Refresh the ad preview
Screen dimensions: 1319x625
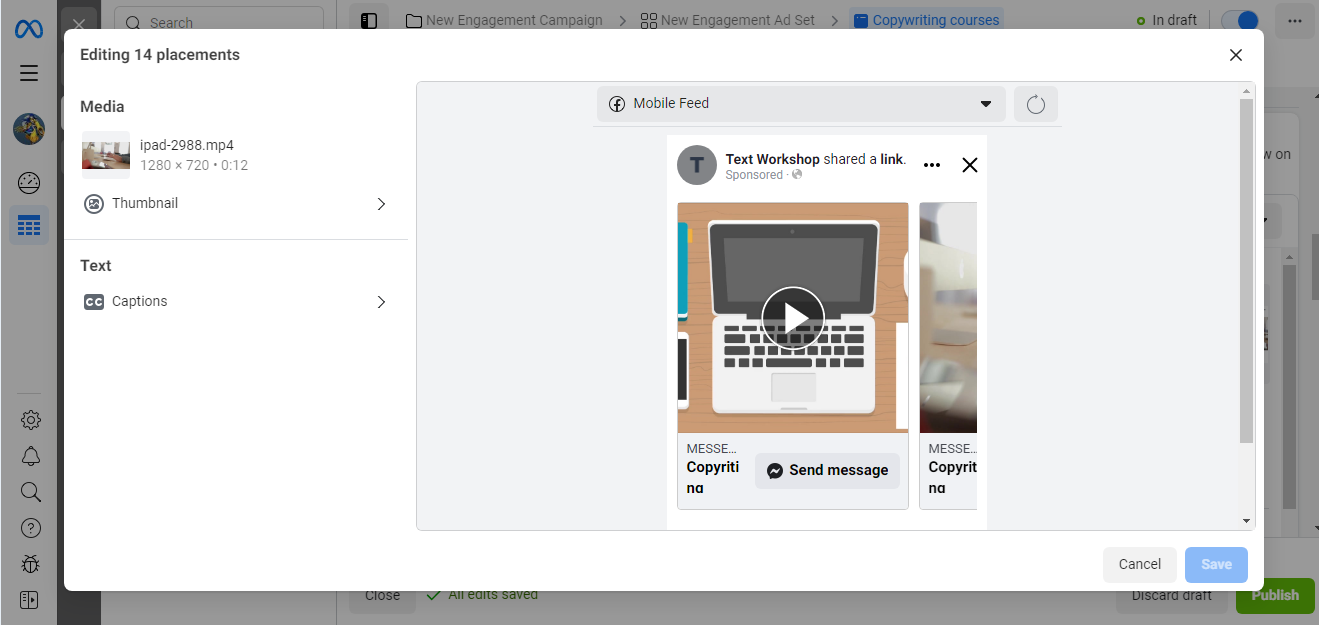pyautogui.click(x=1036, y=104)
